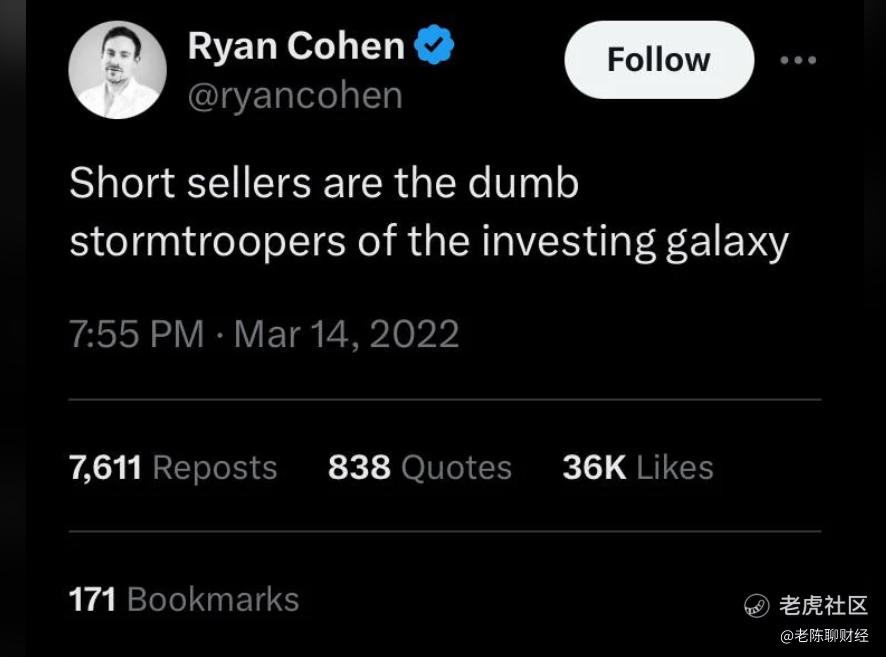Click the 7:55 PM timestamp

tap(136, 333)
